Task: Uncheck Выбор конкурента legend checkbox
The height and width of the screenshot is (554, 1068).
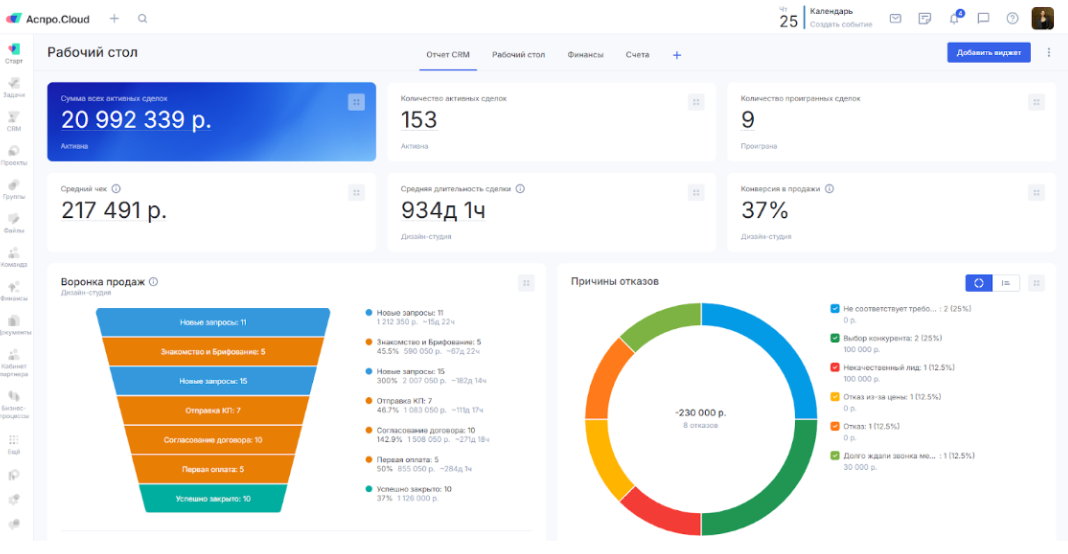Action: click(x=835, y=338)
